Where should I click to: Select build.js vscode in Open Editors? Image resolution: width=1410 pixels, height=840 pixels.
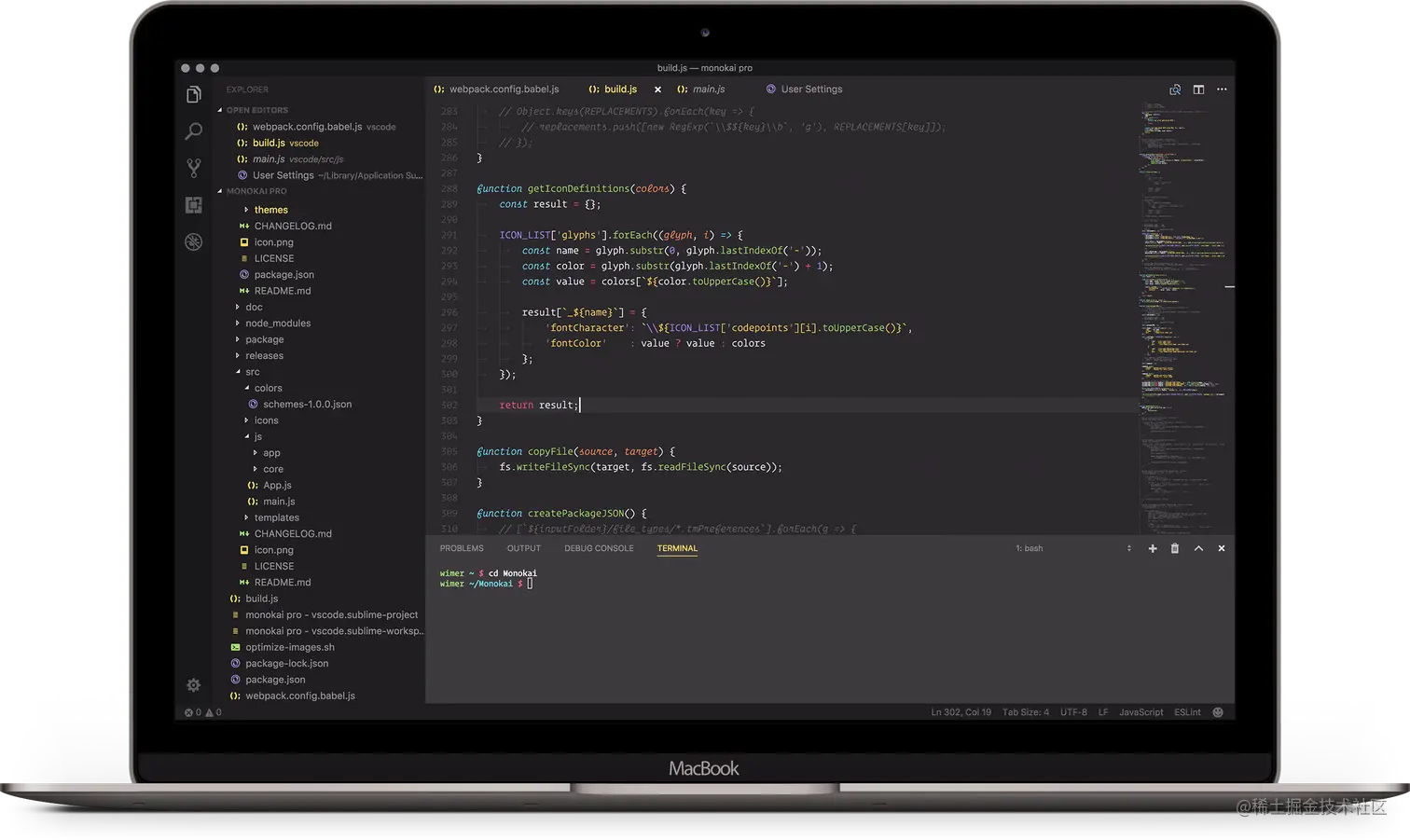point(284,143)
